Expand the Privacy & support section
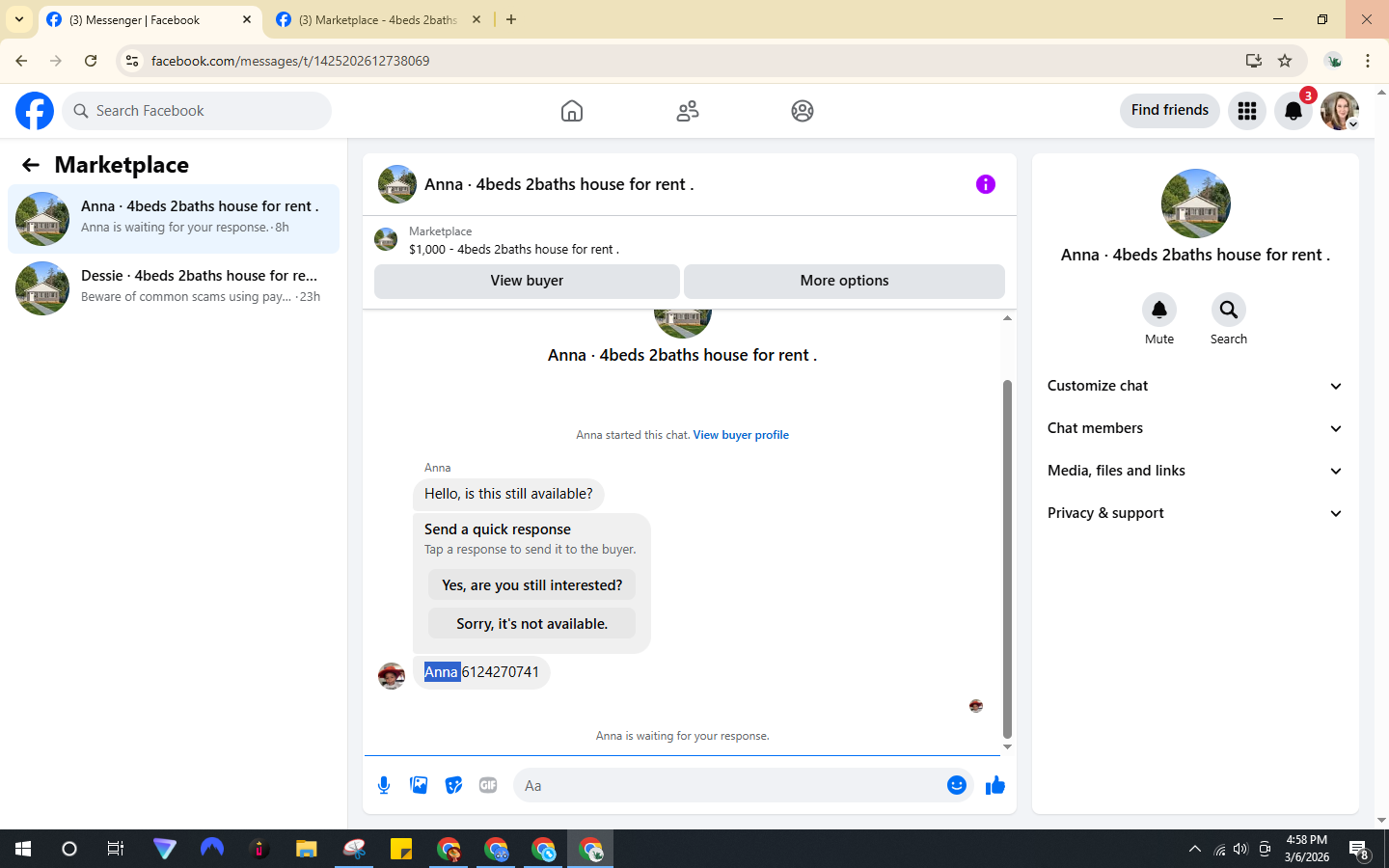Screen dimensions: 1389x868 coord(1195,513)
